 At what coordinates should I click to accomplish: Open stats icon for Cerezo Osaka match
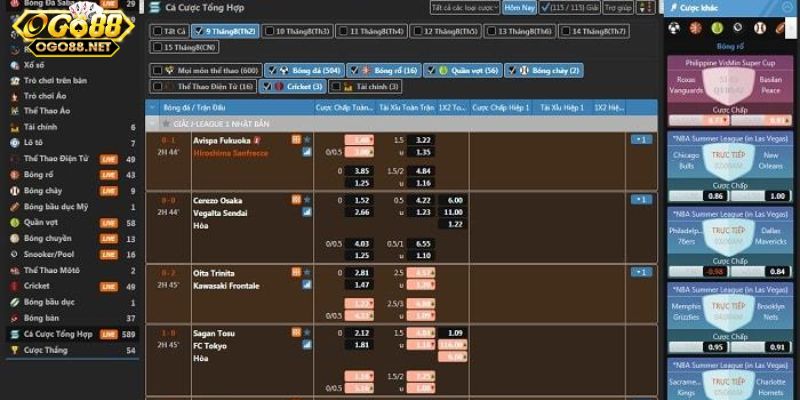click(296, 199)
